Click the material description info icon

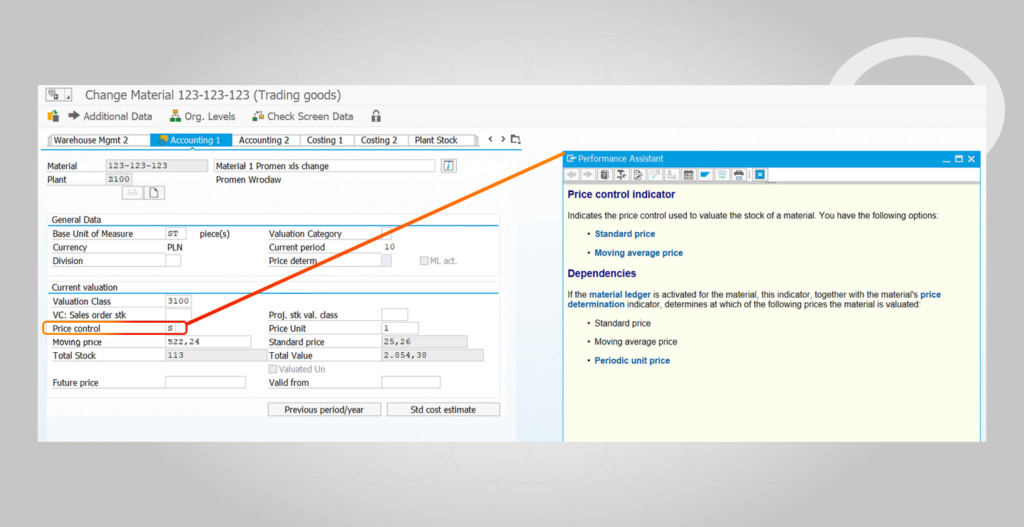(449, 166)
